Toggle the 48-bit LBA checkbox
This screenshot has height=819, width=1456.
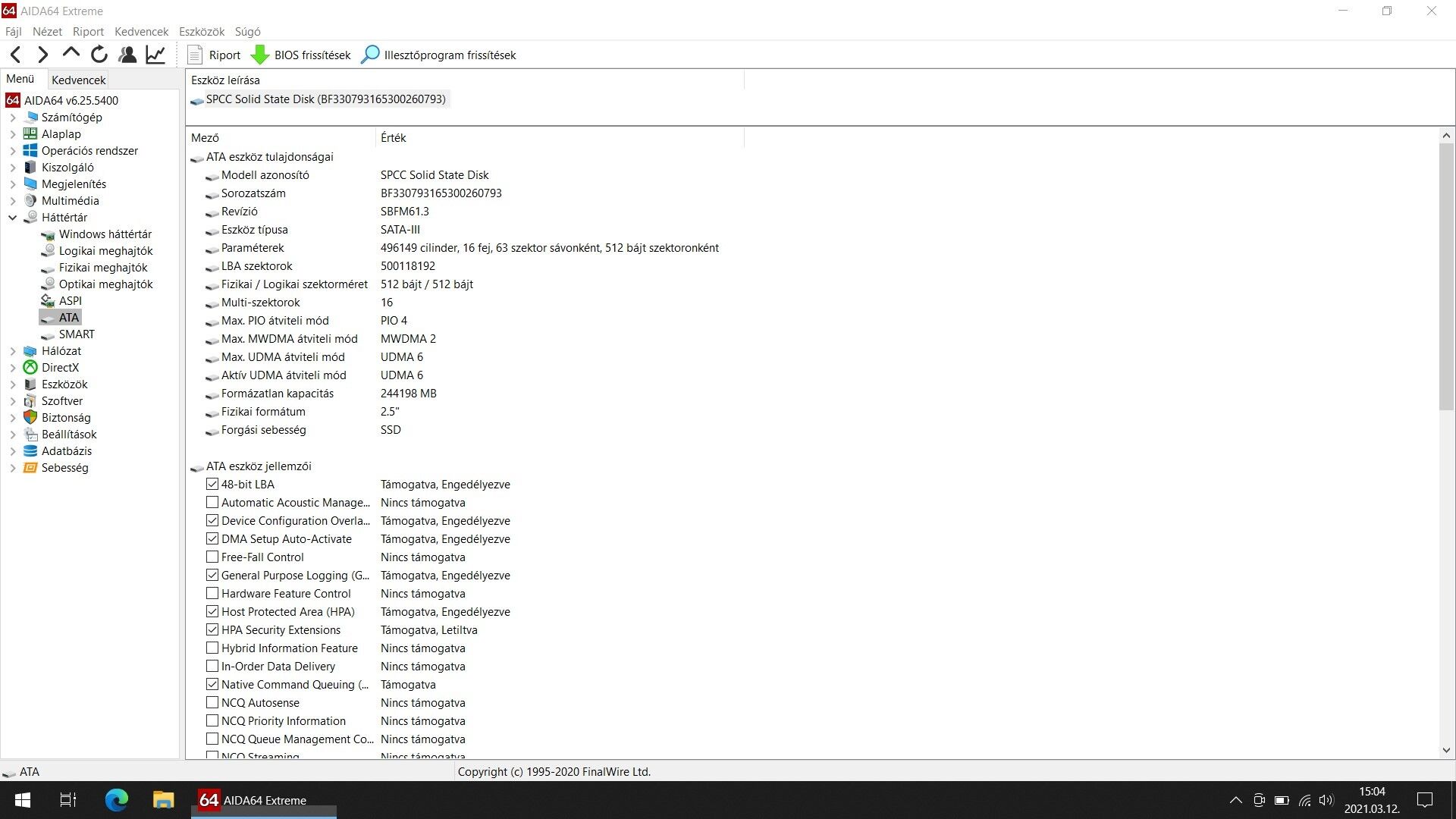(212, 485)
